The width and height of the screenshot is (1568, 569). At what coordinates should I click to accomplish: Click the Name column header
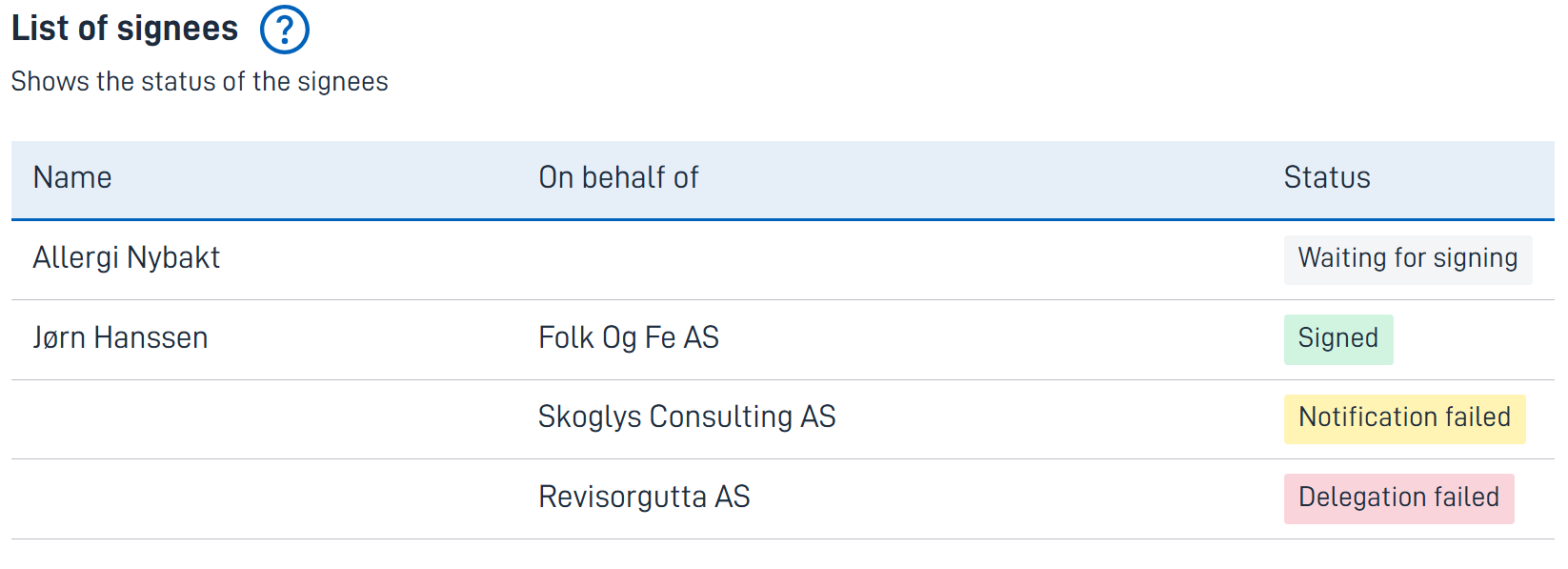click(x=72, y=177)
